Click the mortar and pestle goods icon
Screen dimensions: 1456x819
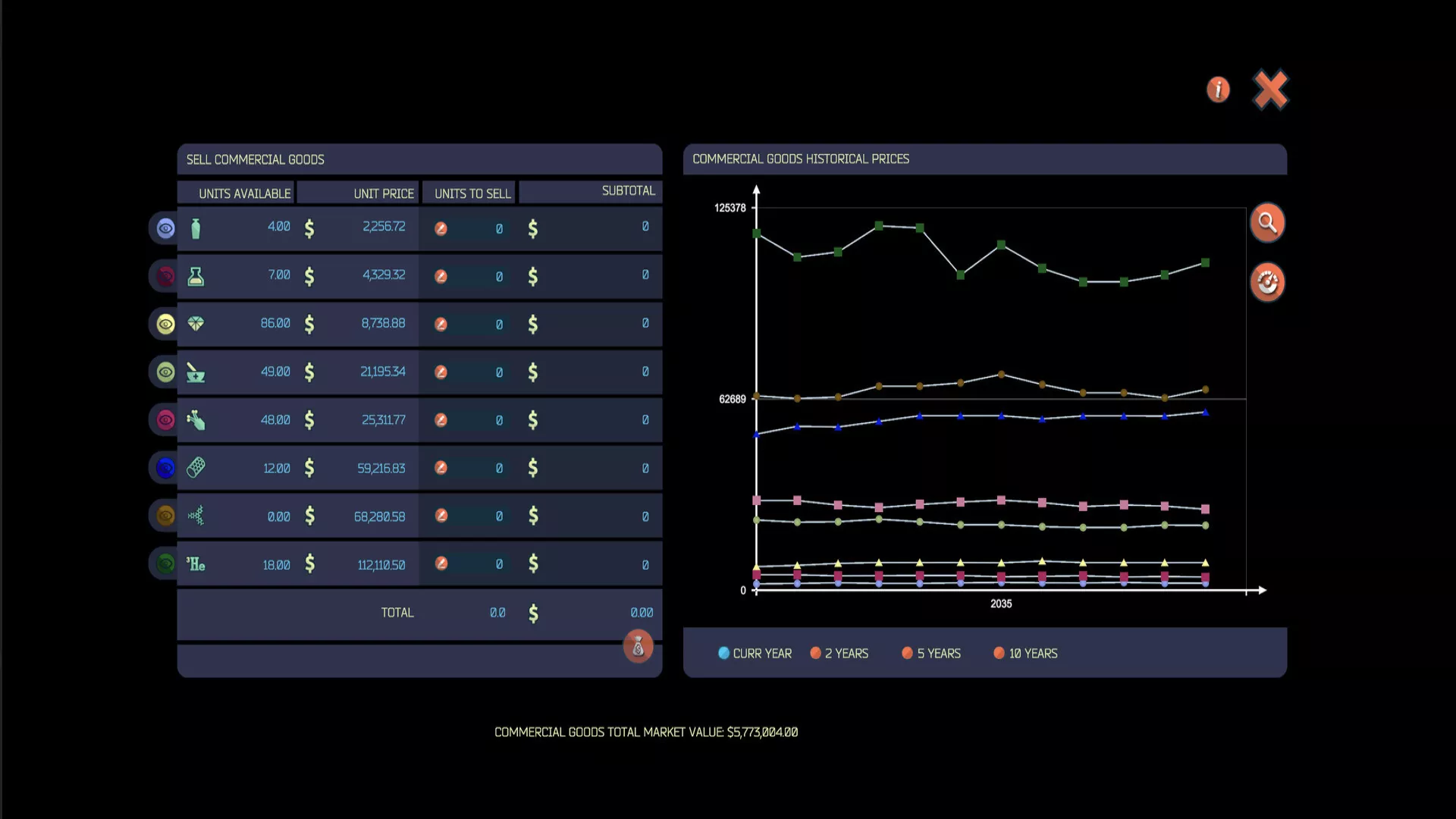196,372
